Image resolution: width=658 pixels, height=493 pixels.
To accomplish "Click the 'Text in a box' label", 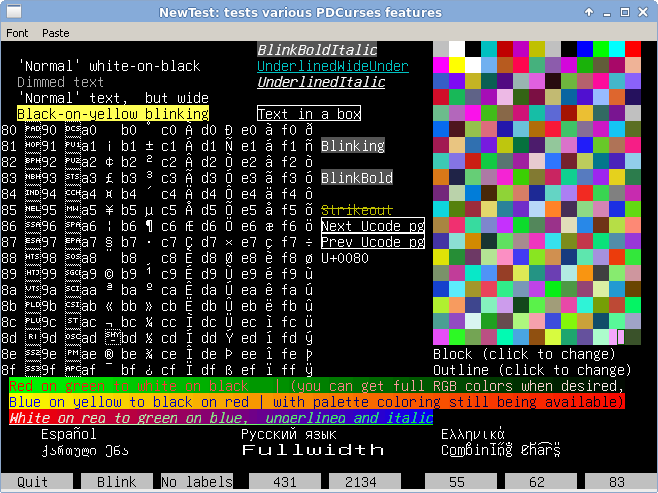I will coord(309,113).
